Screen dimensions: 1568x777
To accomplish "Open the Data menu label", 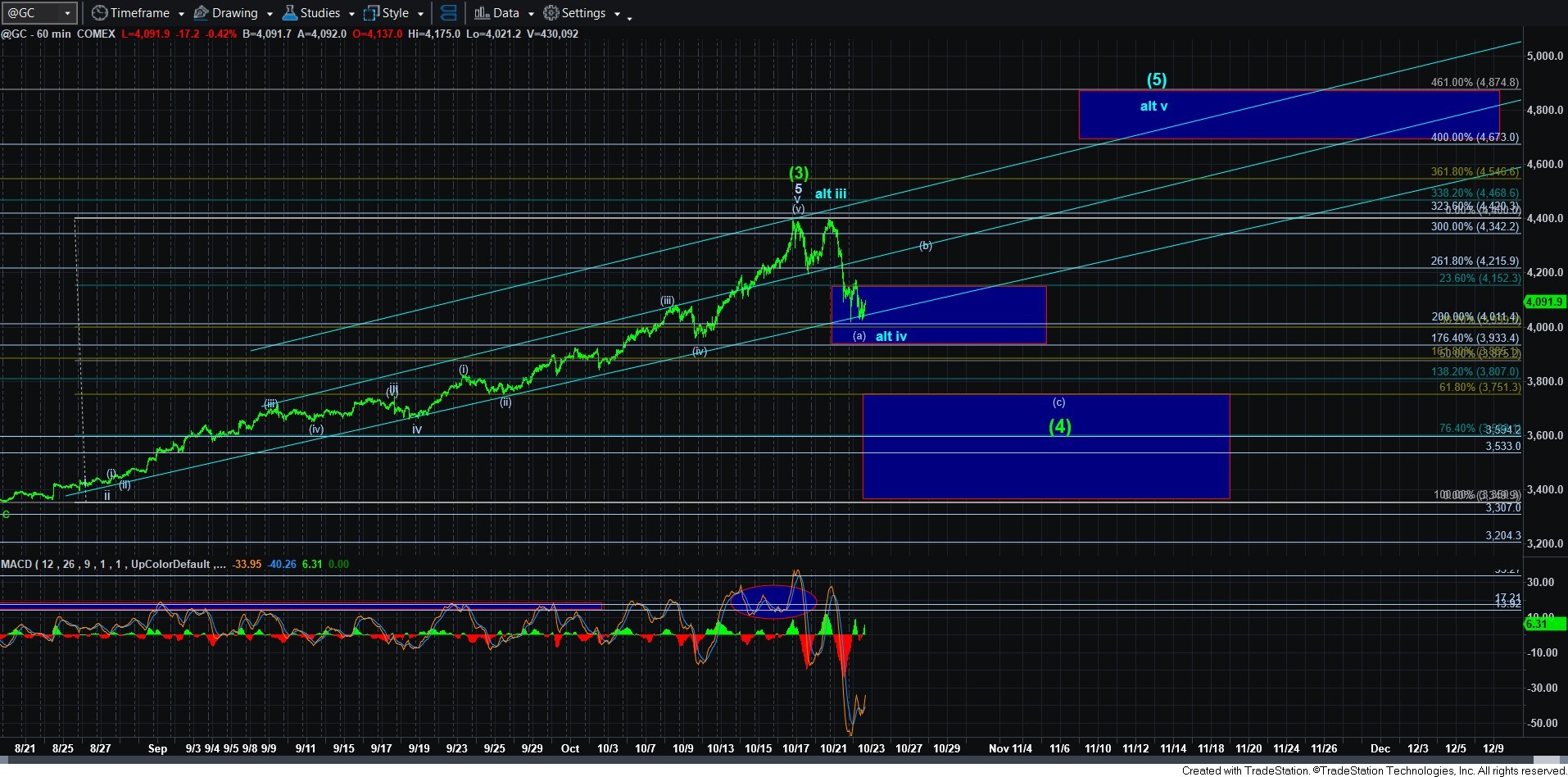I will [505, 13].
